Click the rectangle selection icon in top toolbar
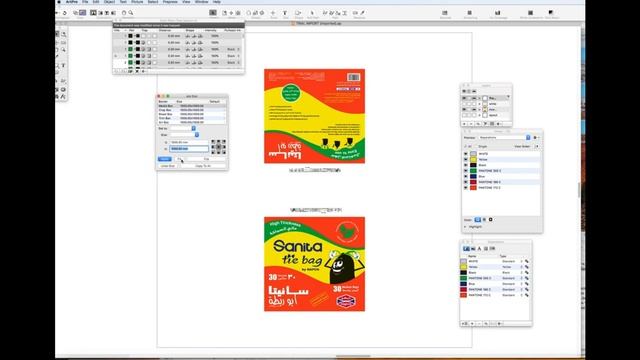Image resolution: width=640 pixels, height=360 pixels. tap(213, 13)
